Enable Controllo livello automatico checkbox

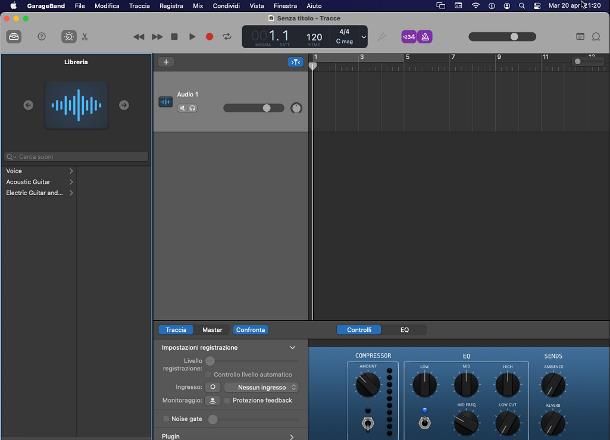(208, 375)
